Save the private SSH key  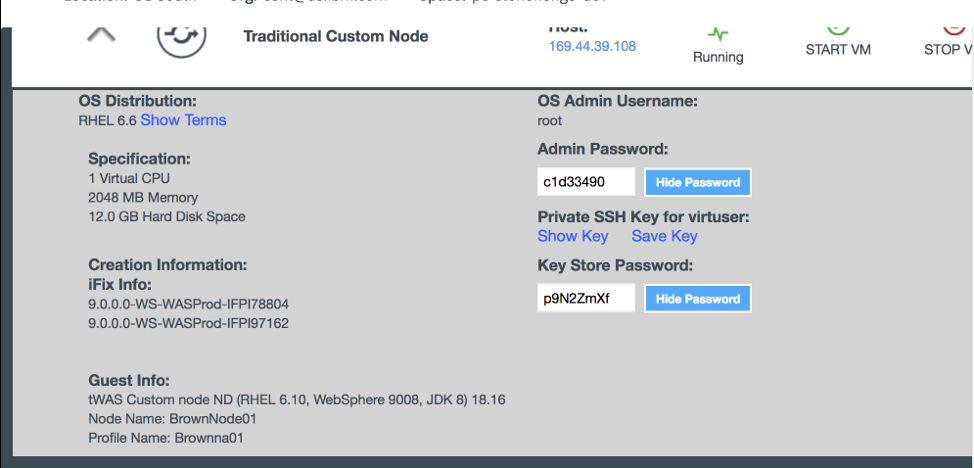[664, 236]
